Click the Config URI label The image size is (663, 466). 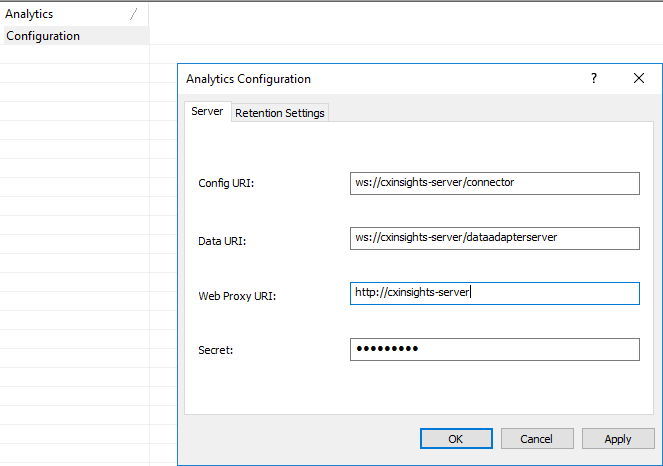click(x=227, y=184)
